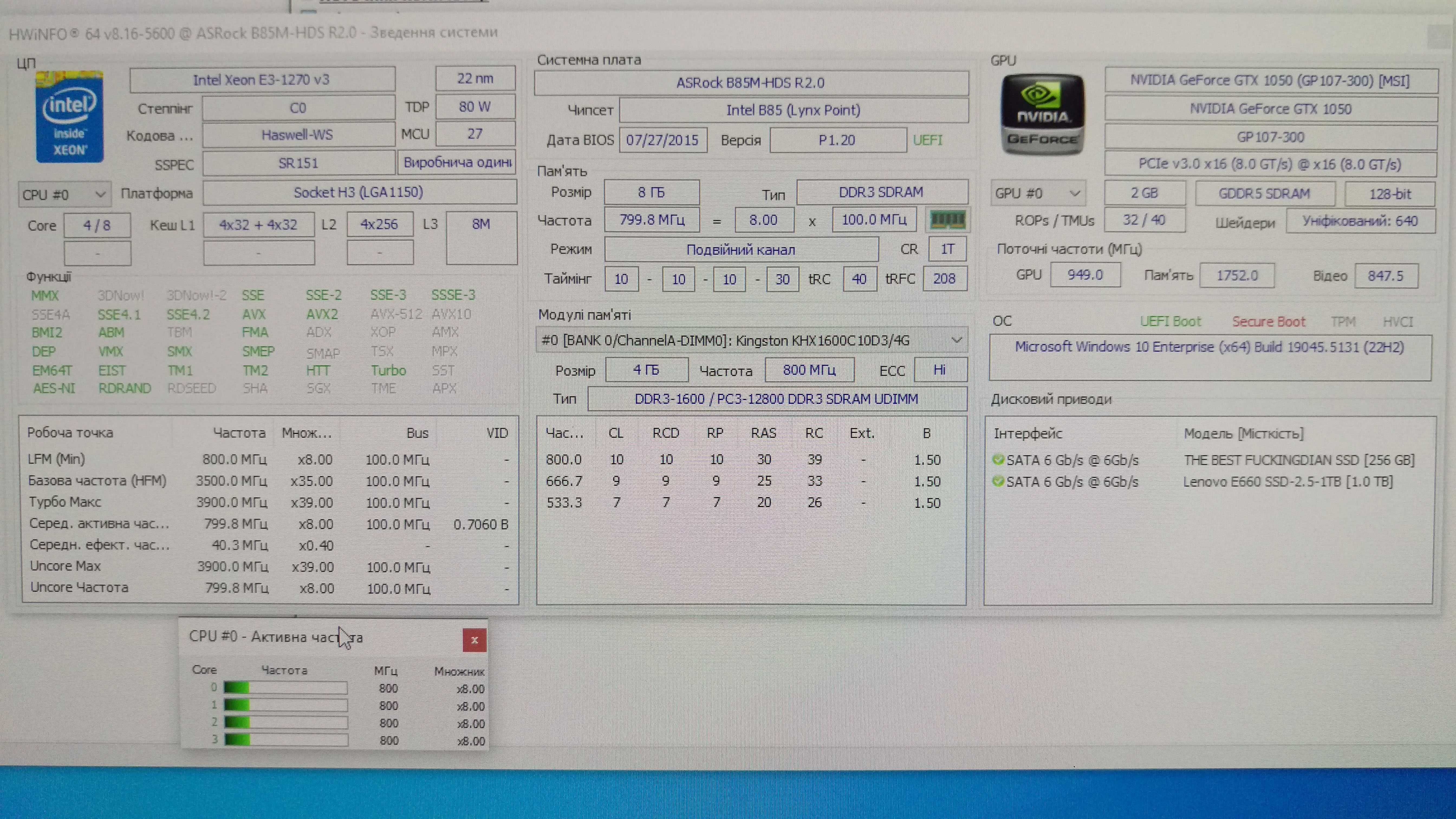Click the AES-NI feature flag
The height and width of the screenshot is (819, 1456).
[x=54, y=388]
